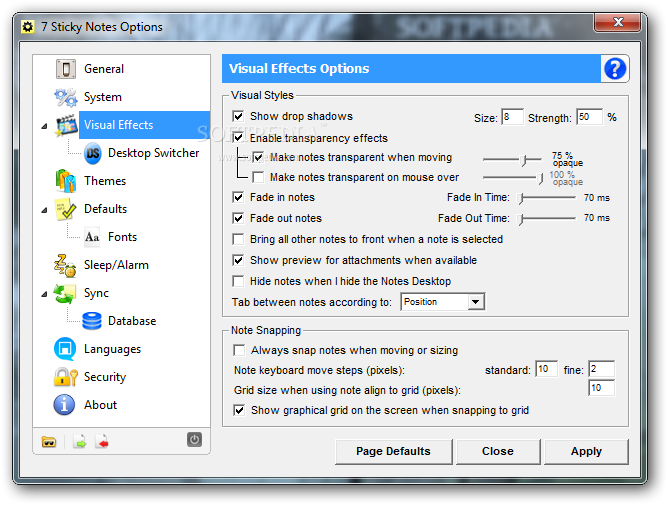Select General in the sidebar

tap(104, 69)
